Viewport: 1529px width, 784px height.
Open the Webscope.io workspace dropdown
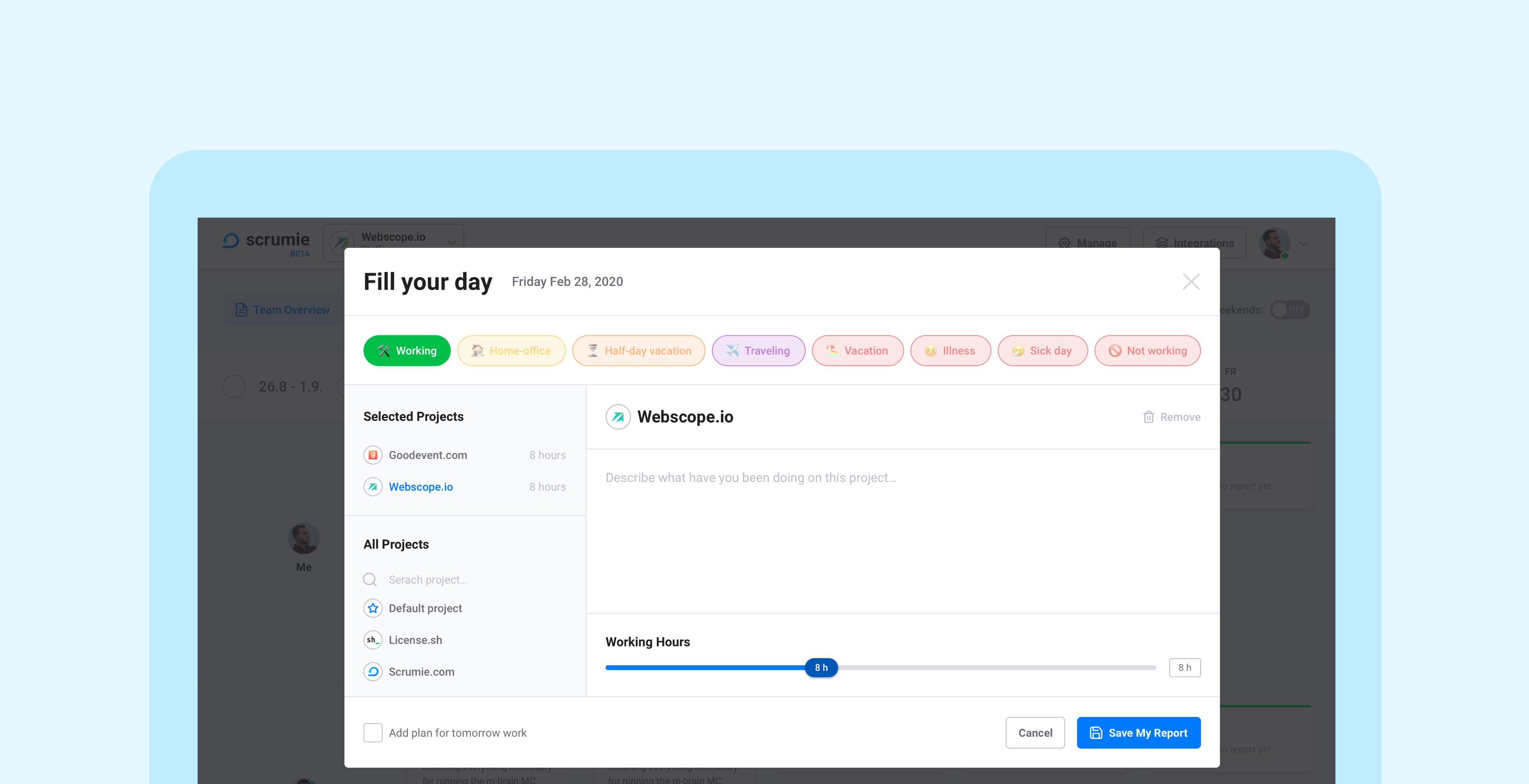(x=394, y=242)
